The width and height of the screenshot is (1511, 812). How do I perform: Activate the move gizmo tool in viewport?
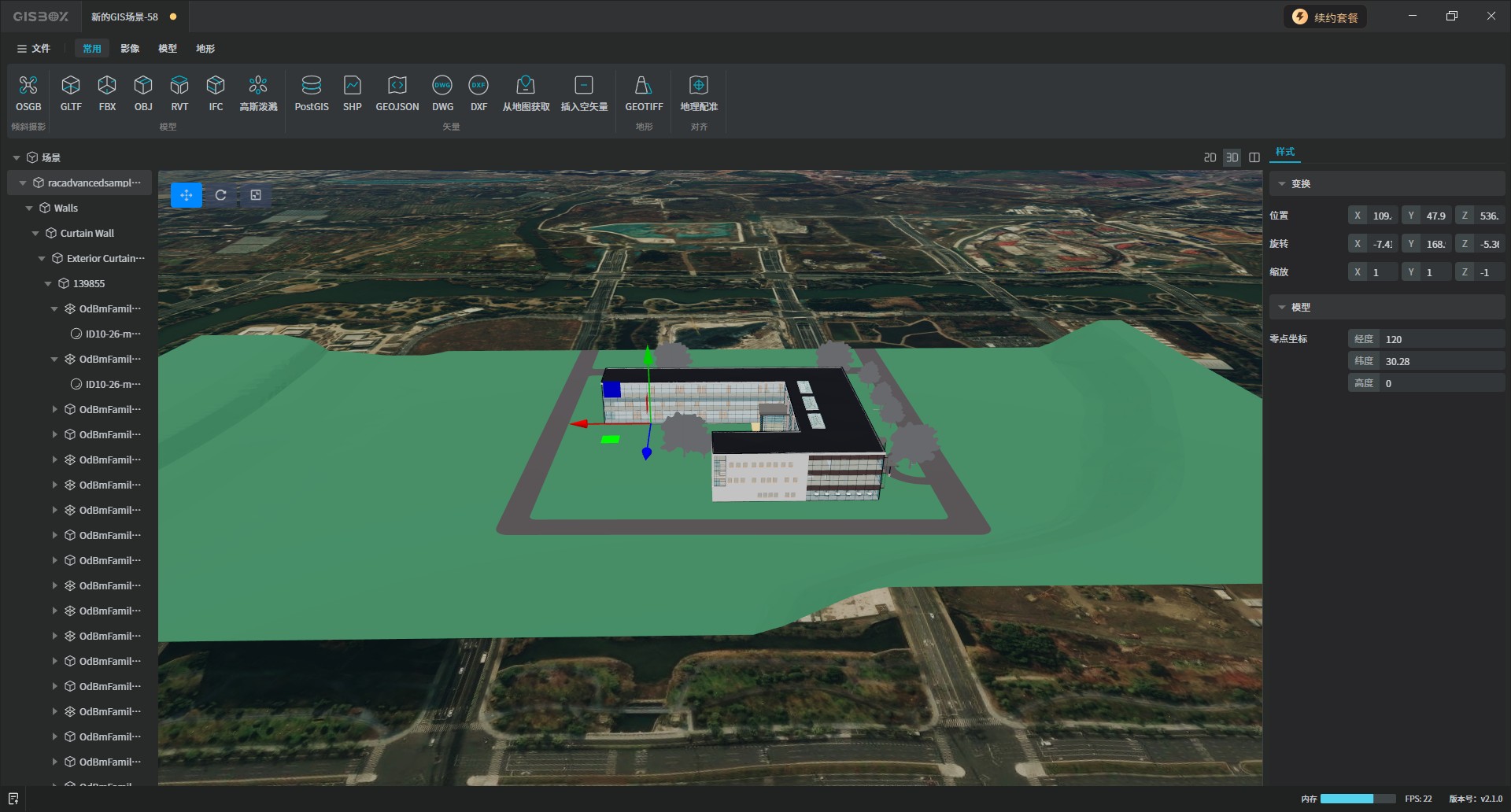point(187,195)
